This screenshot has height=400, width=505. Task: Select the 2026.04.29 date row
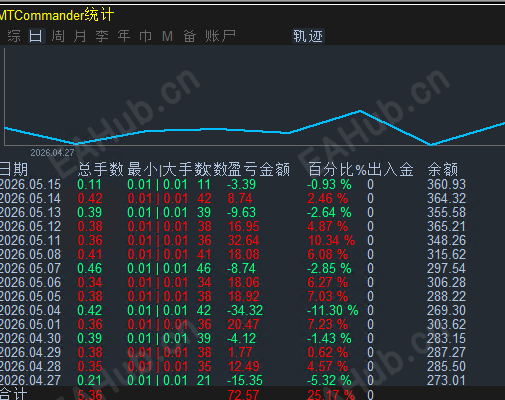click(x=30, y=352)
